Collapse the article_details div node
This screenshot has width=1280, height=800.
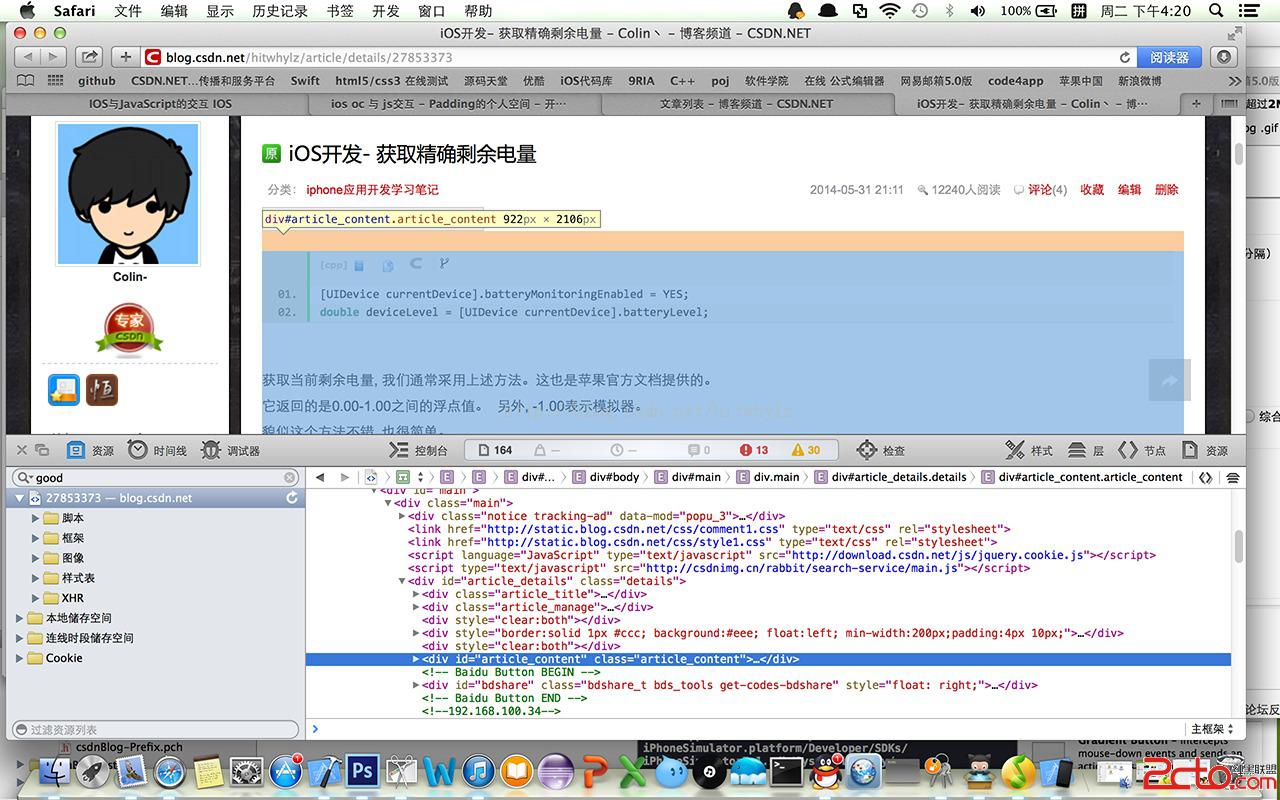pyautogui.click(x=402, y=581)
